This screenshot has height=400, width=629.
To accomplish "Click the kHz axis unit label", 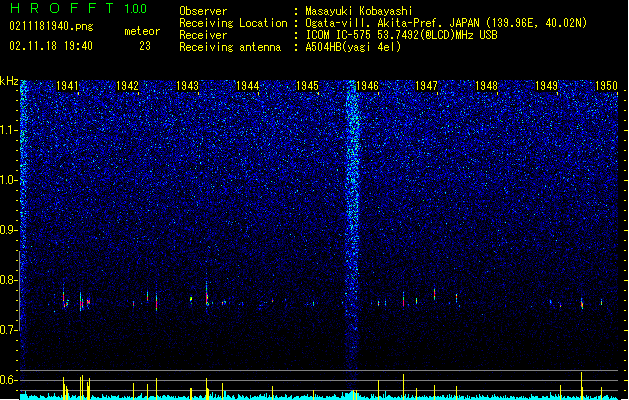I will [9, 81].
